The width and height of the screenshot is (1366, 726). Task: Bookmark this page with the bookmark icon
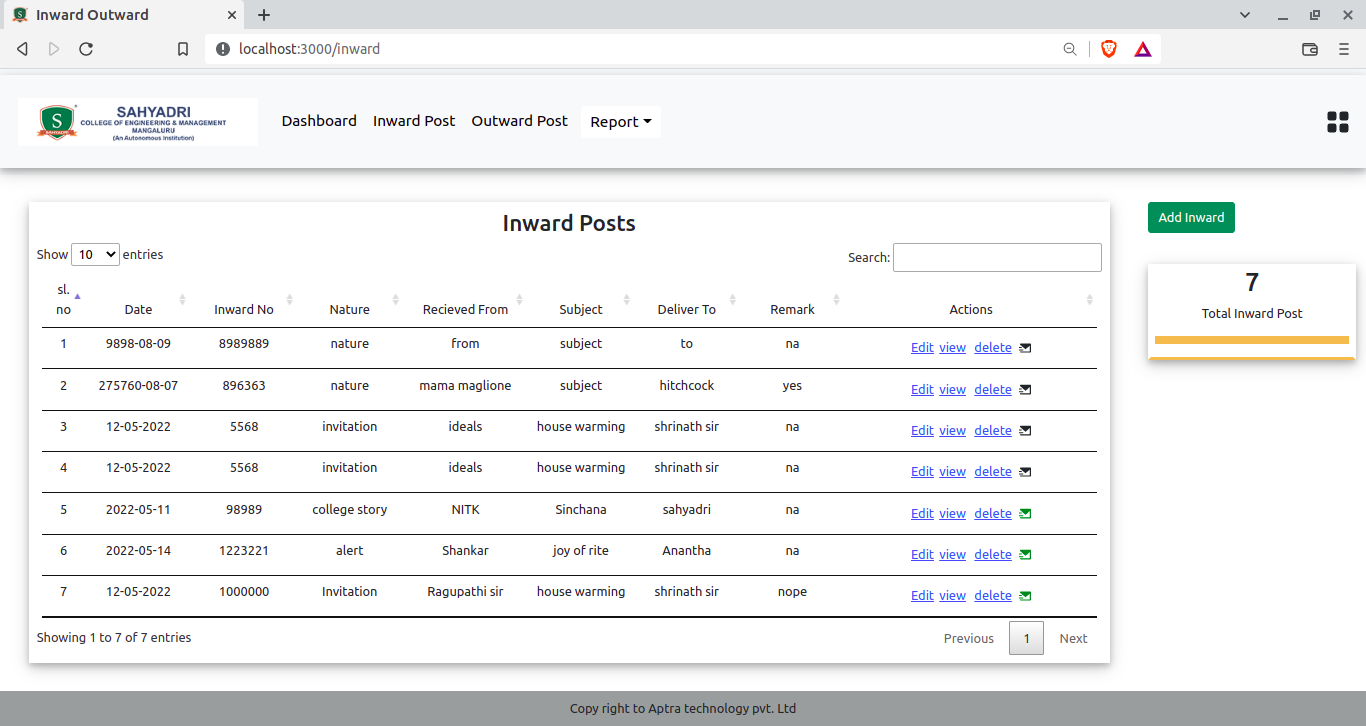pos(183,49)
